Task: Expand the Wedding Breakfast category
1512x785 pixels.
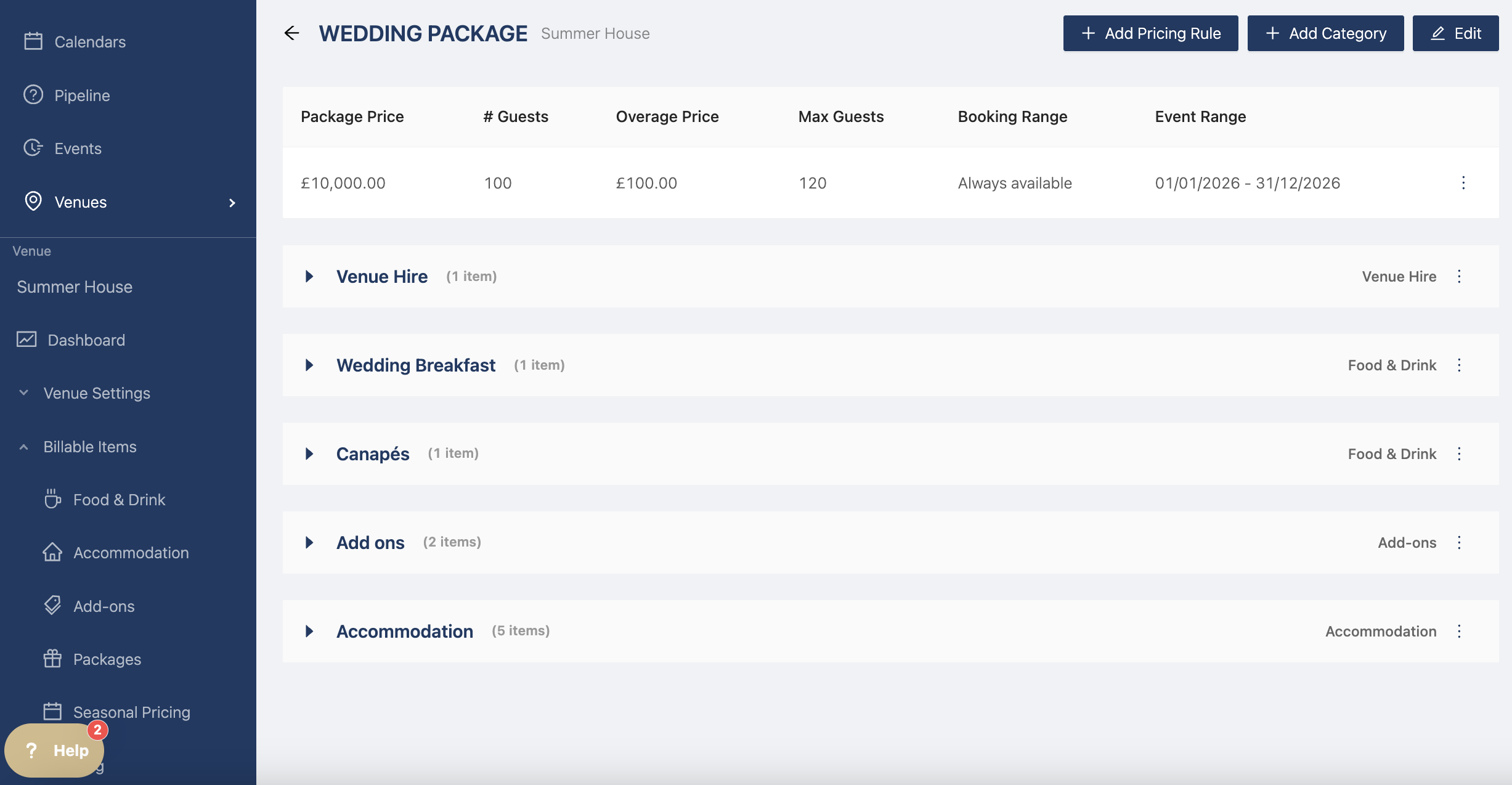Action: [309, 365]
